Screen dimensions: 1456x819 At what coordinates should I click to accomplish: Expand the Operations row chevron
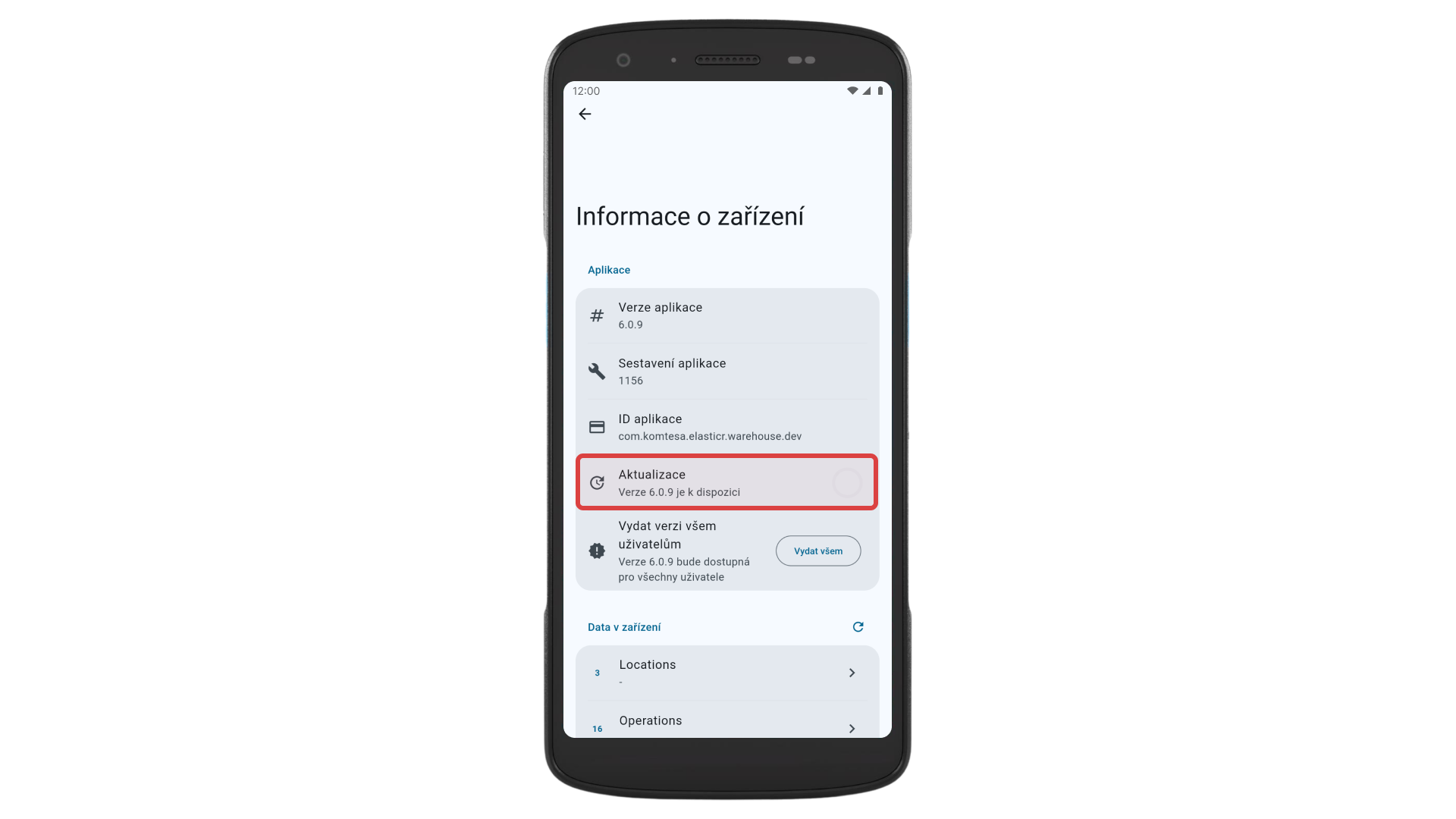852,729
